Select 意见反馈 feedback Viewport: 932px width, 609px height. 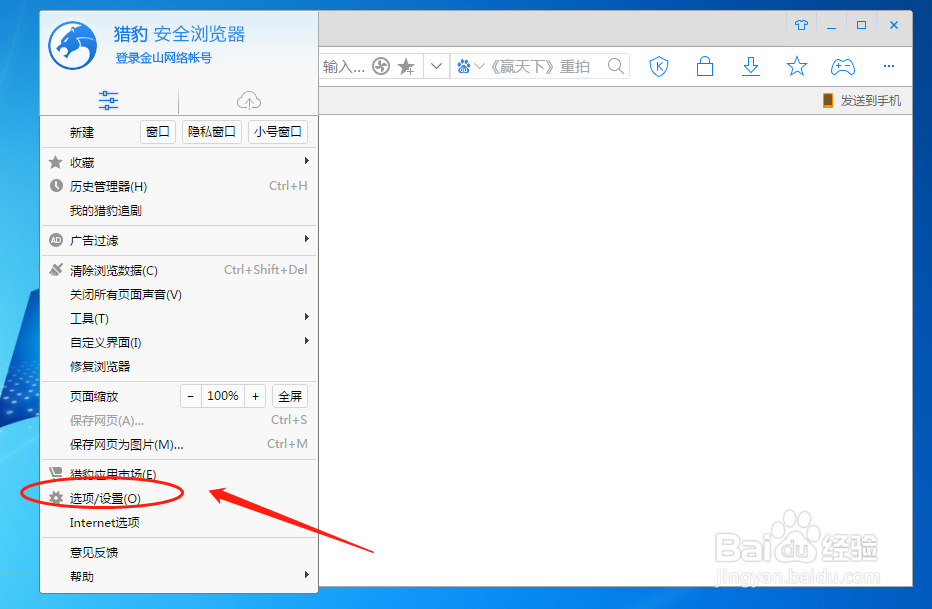(x=178, y=552)
